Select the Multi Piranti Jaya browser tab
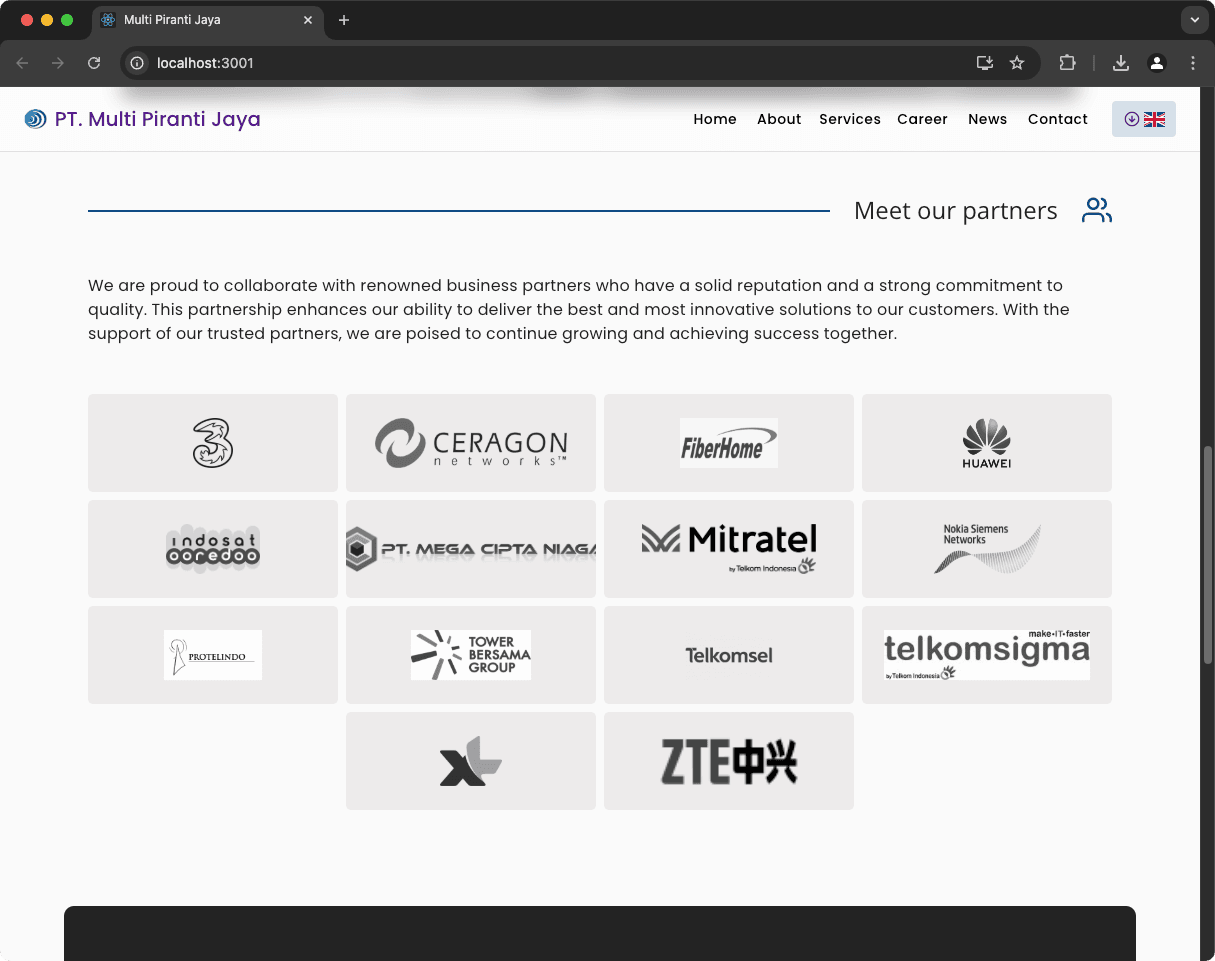The height and width of the screenshot is (961, 1215). point(208,20)
